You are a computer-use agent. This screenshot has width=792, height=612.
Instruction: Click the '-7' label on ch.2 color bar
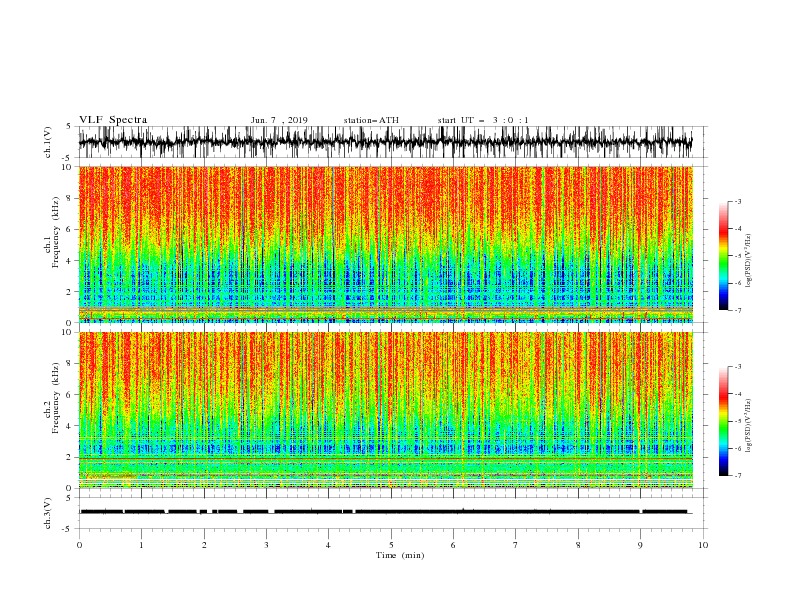738,475
